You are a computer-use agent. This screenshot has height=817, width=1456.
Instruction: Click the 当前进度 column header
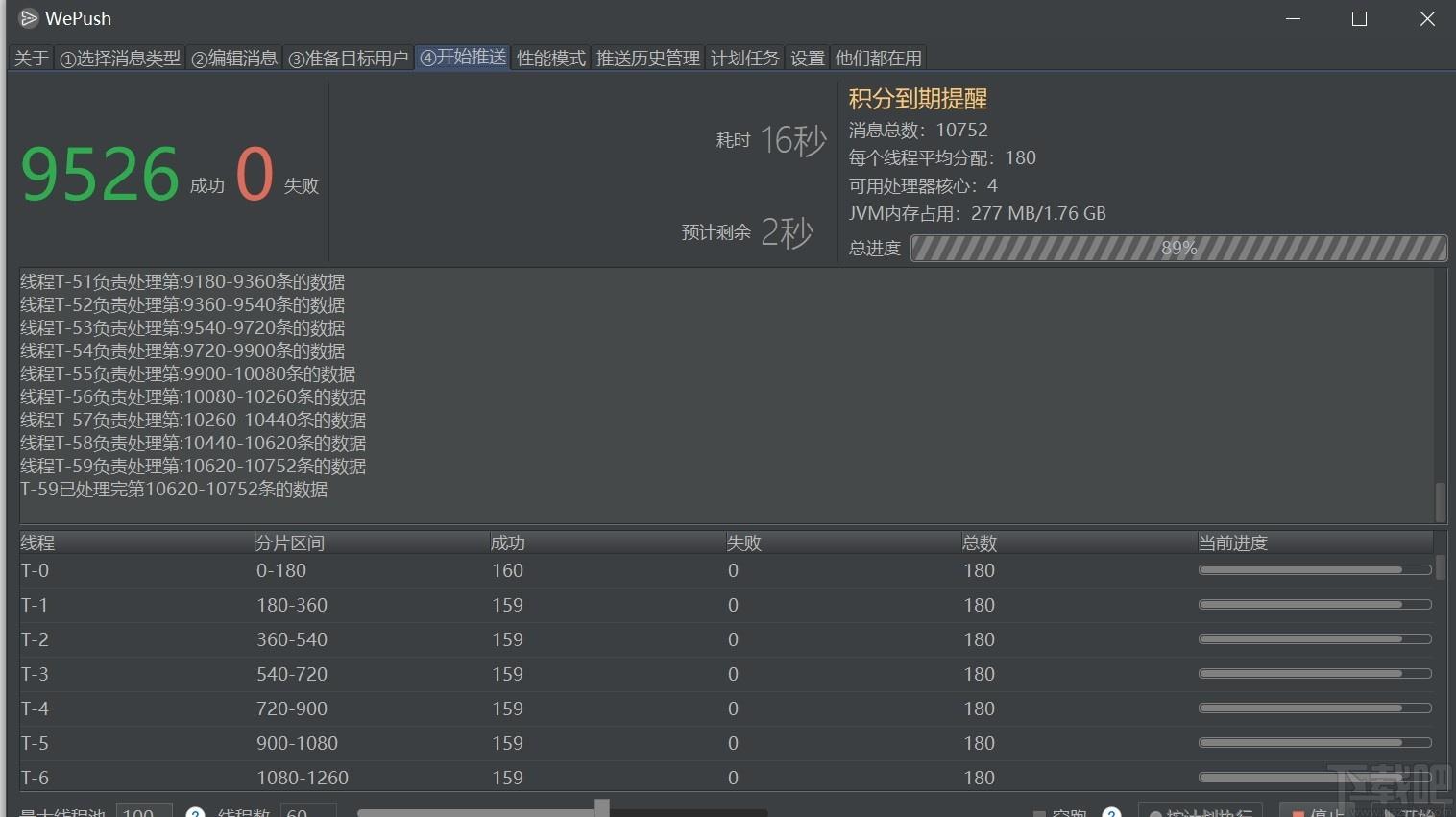click(x=1315, y=542)
